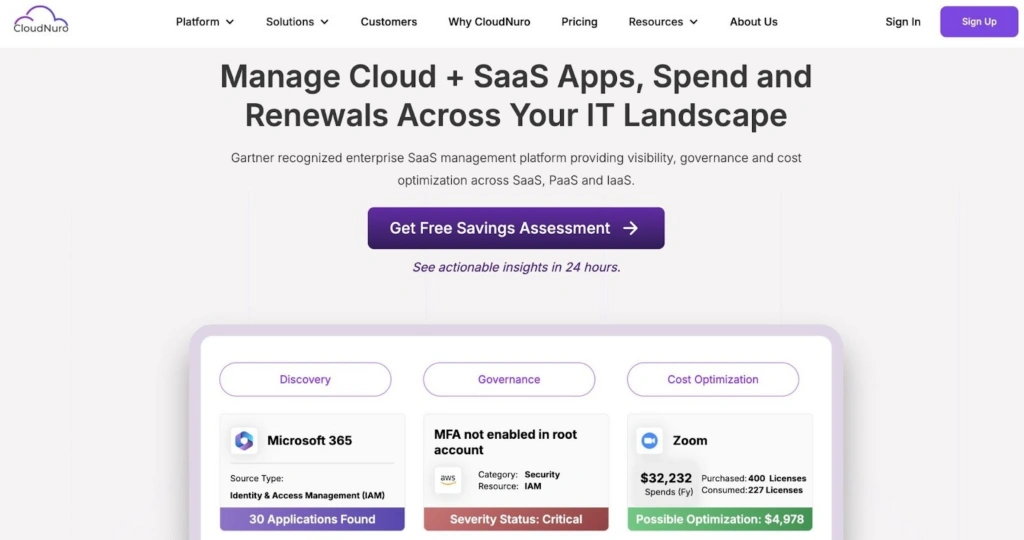Expand the Platform dropdown chevron
1024x540 pixels.
coord(230,22)
